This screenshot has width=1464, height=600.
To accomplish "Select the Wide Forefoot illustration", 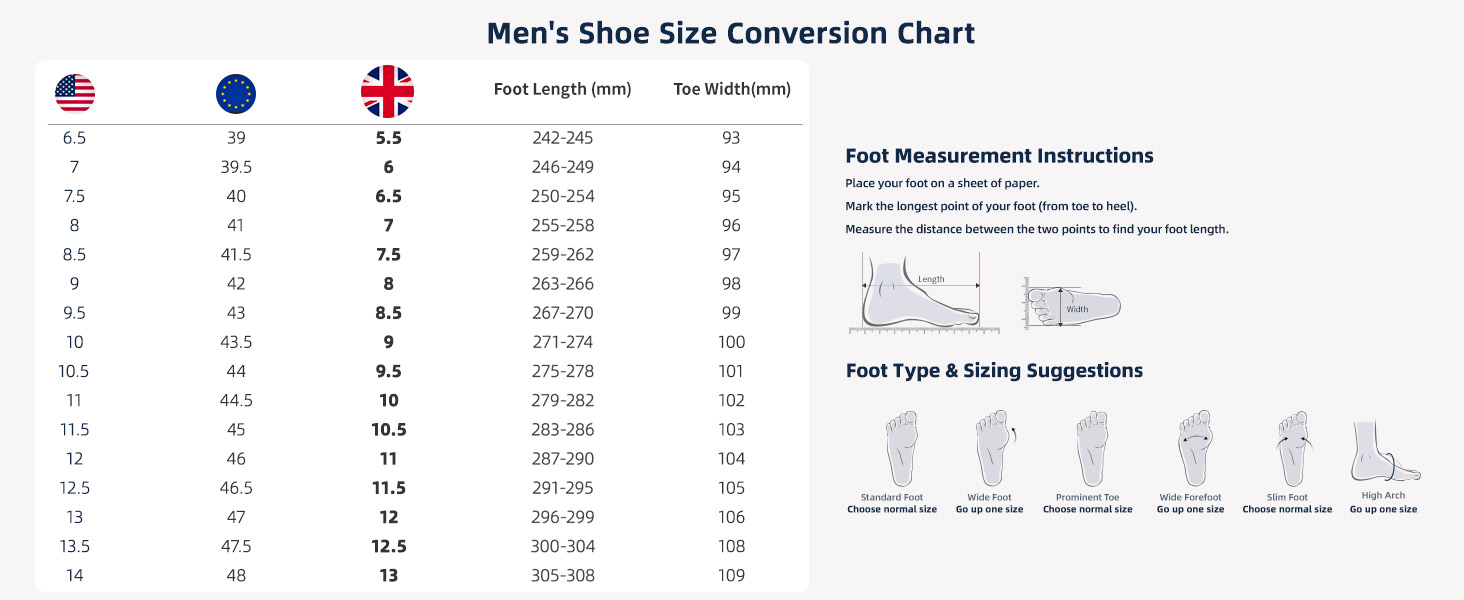I will [x=1194, y=448].
